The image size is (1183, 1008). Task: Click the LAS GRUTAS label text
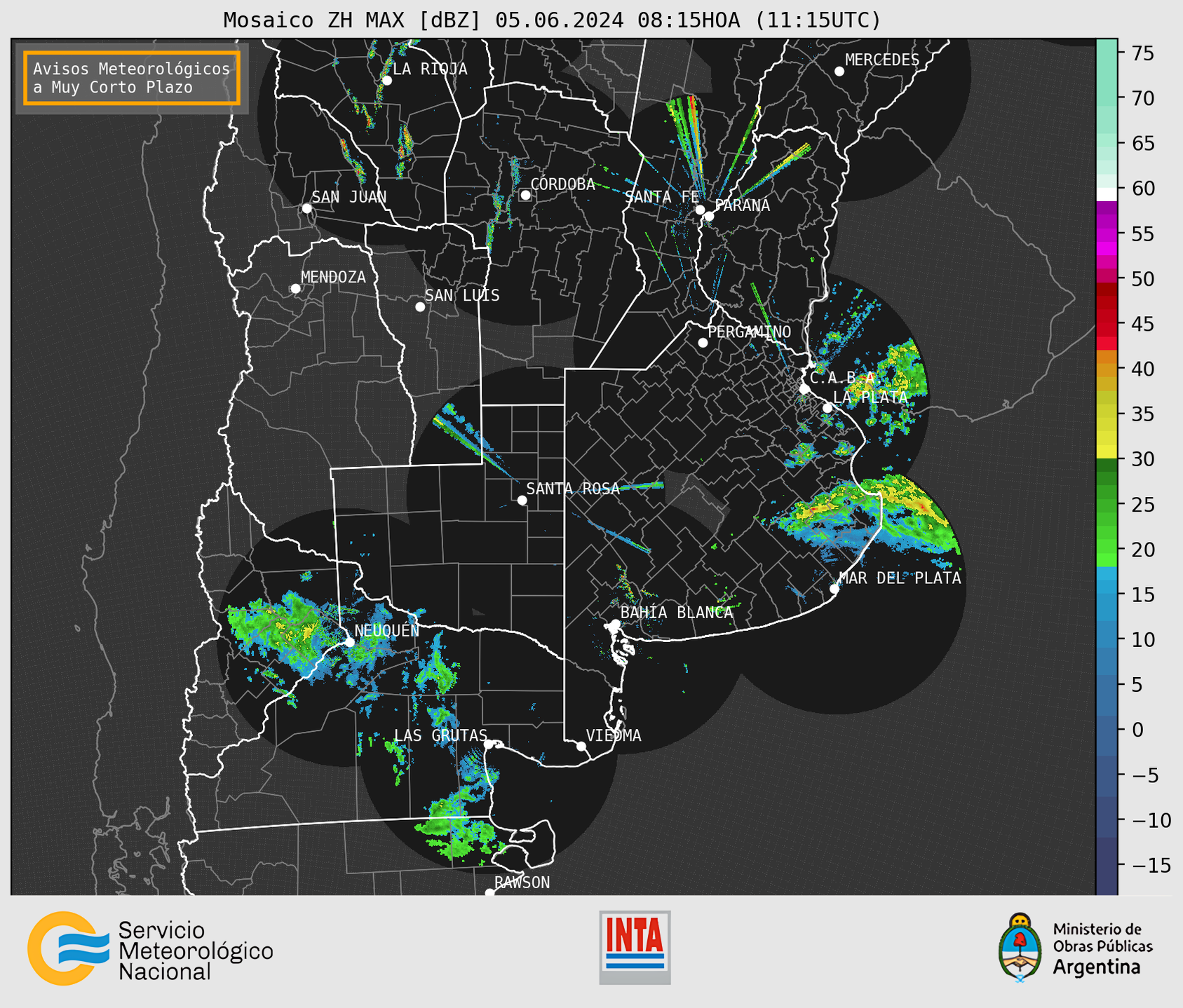(440, 735)
